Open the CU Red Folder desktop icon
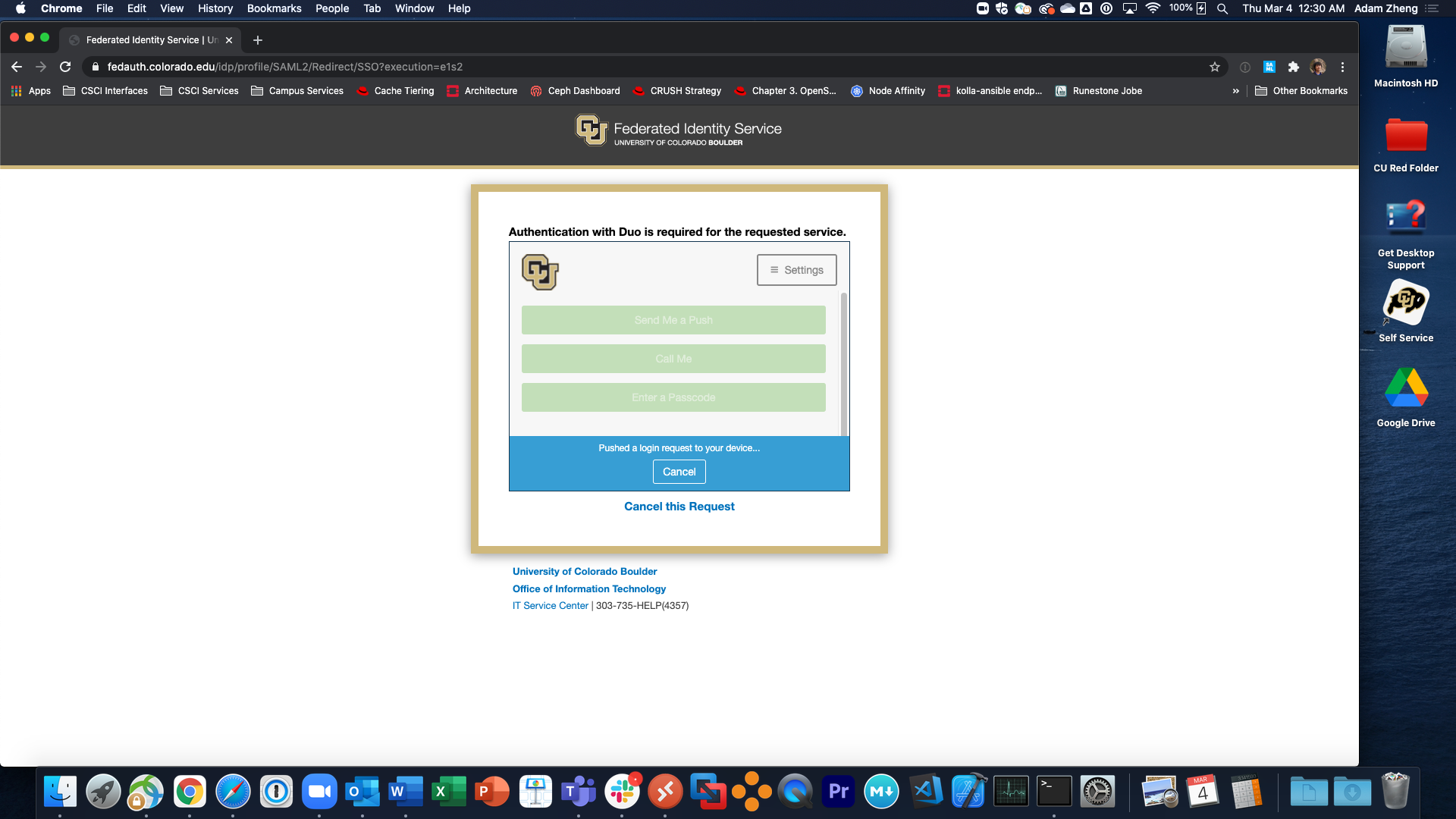1456x819 pixels. 1406,146
